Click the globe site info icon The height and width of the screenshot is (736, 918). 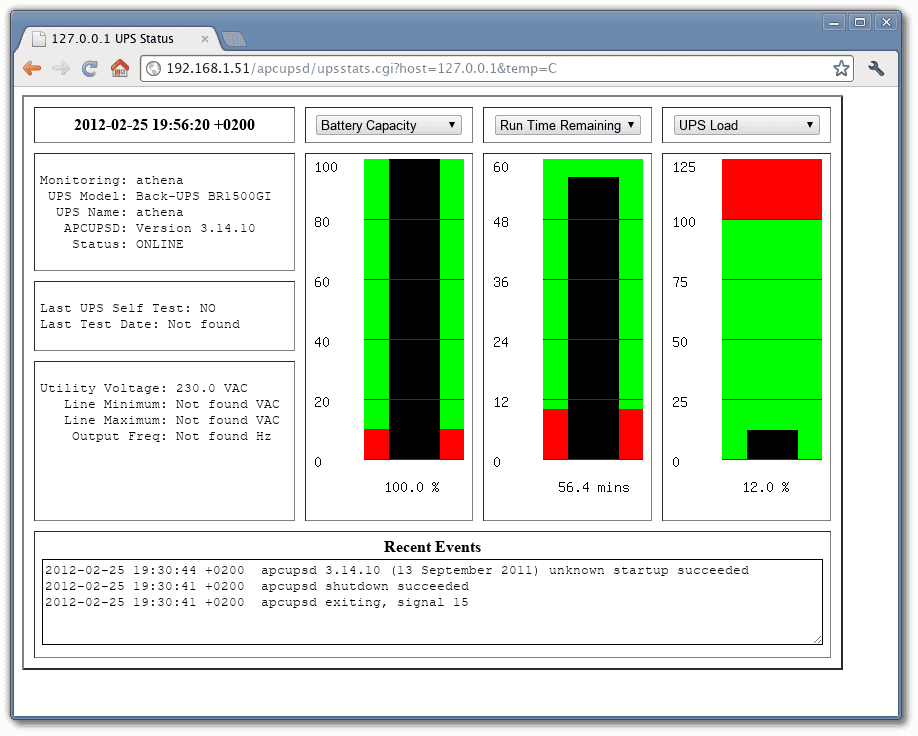coord(153,69)
